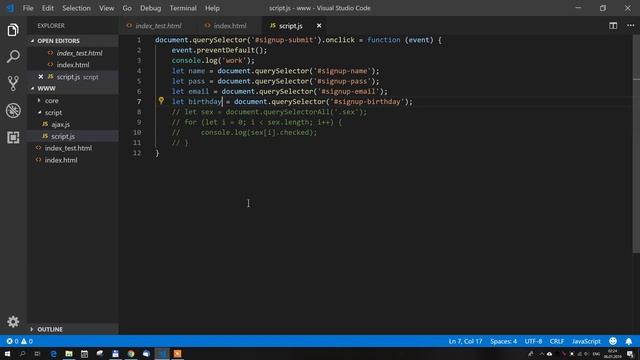This screenshot has width=640, height=360.
Task: Click the lightbulb code action on line 7
Action: (x=161, y=100)
